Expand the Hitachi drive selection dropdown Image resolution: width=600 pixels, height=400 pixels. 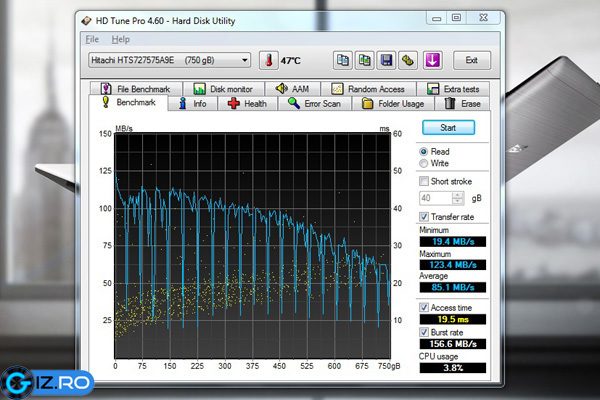point(169,60)
